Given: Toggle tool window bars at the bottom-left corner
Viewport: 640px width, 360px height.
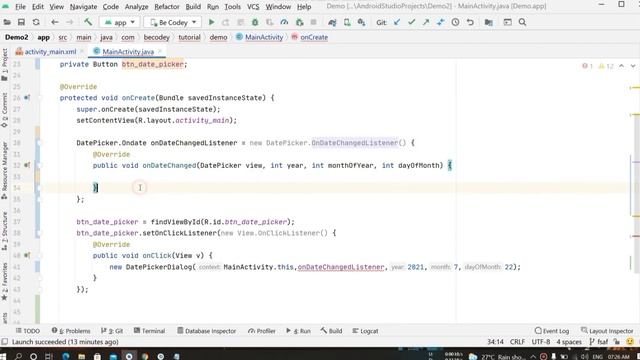Looking at the screenshot, I should click(x=4, y=342).
